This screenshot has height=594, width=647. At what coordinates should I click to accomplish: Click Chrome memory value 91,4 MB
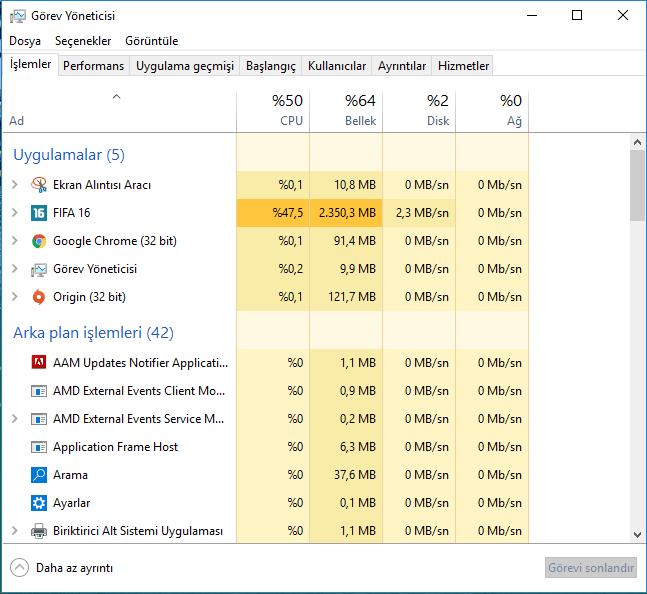(355, 241)
